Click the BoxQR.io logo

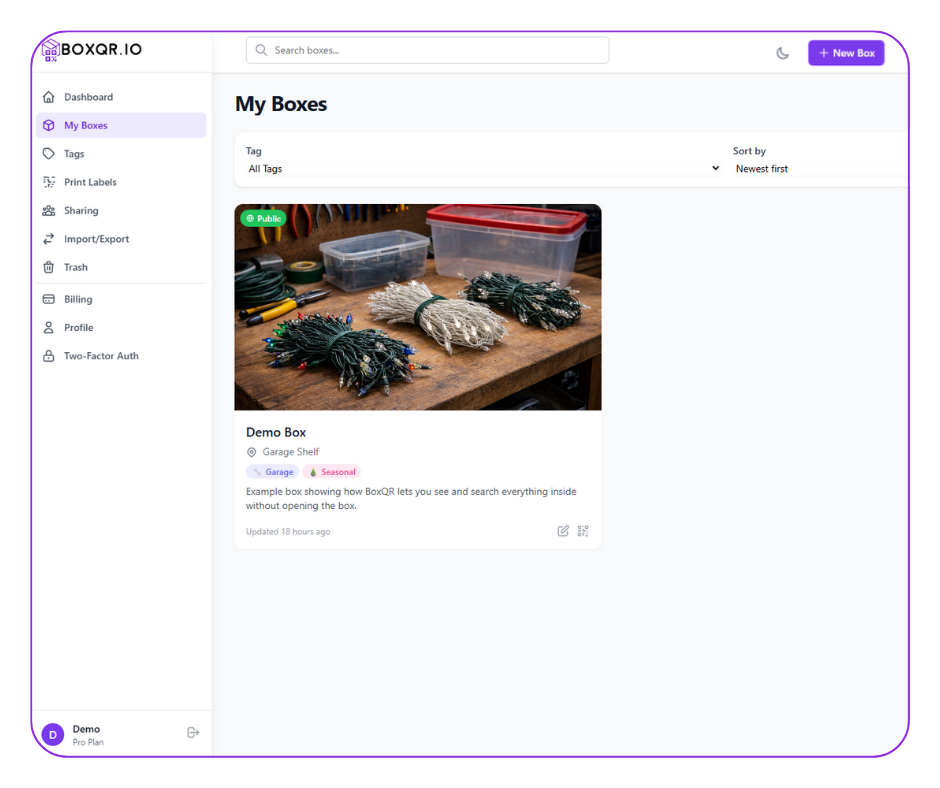pos(92,51)
